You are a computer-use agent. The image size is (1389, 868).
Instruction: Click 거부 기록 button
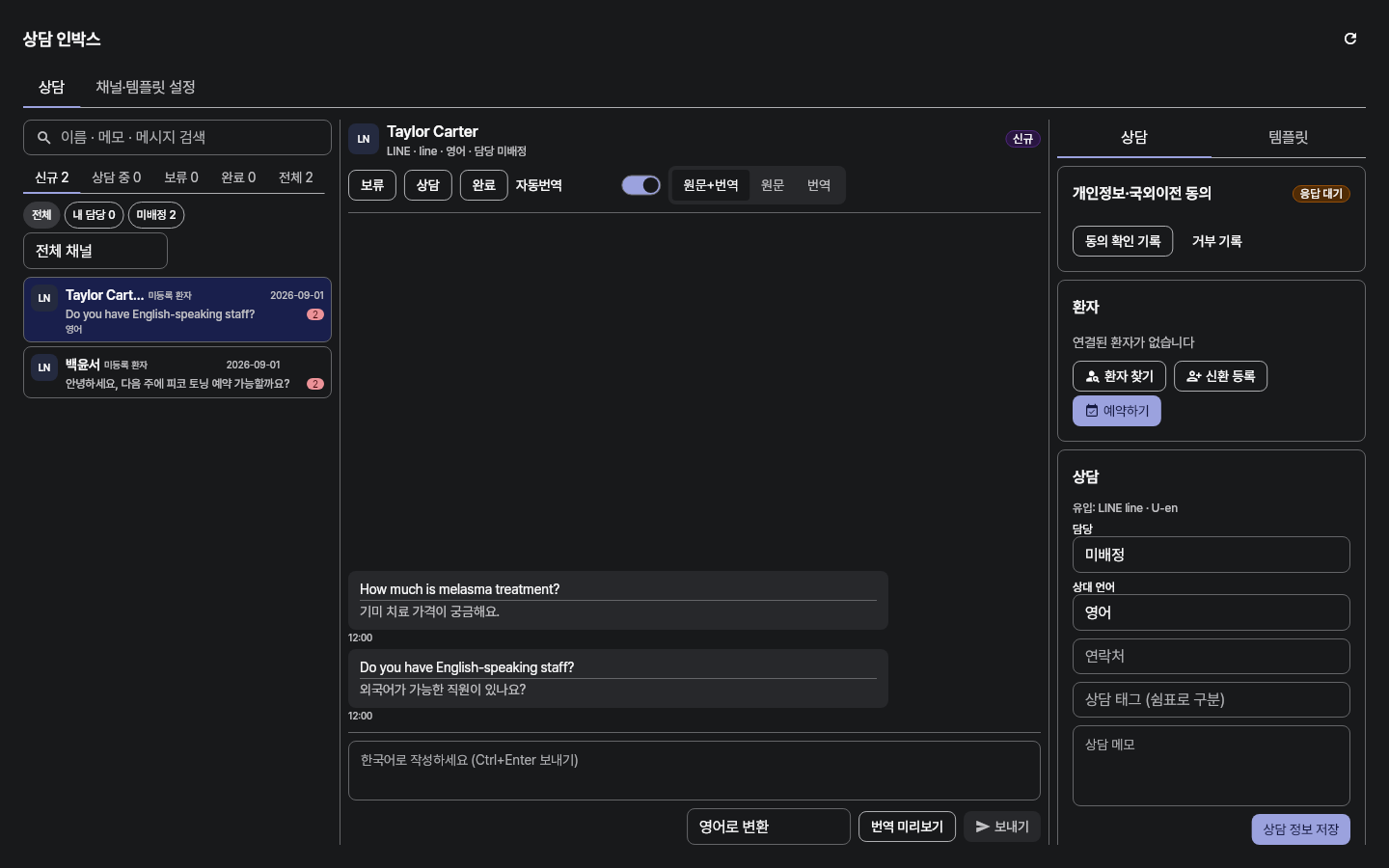click(x=1217, y=241)
